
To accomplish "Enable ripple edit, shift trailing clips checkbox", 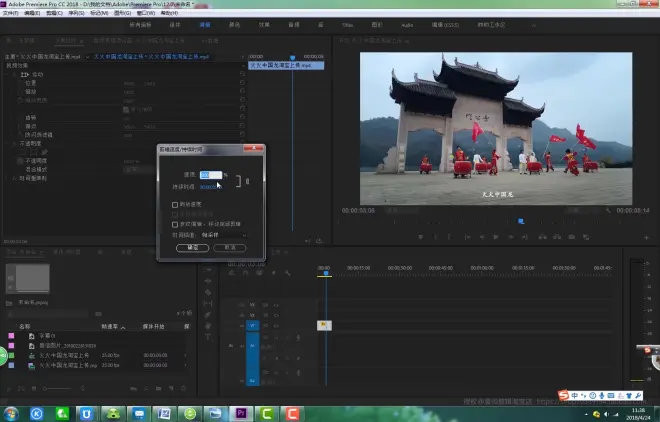I will coord(175,224).
